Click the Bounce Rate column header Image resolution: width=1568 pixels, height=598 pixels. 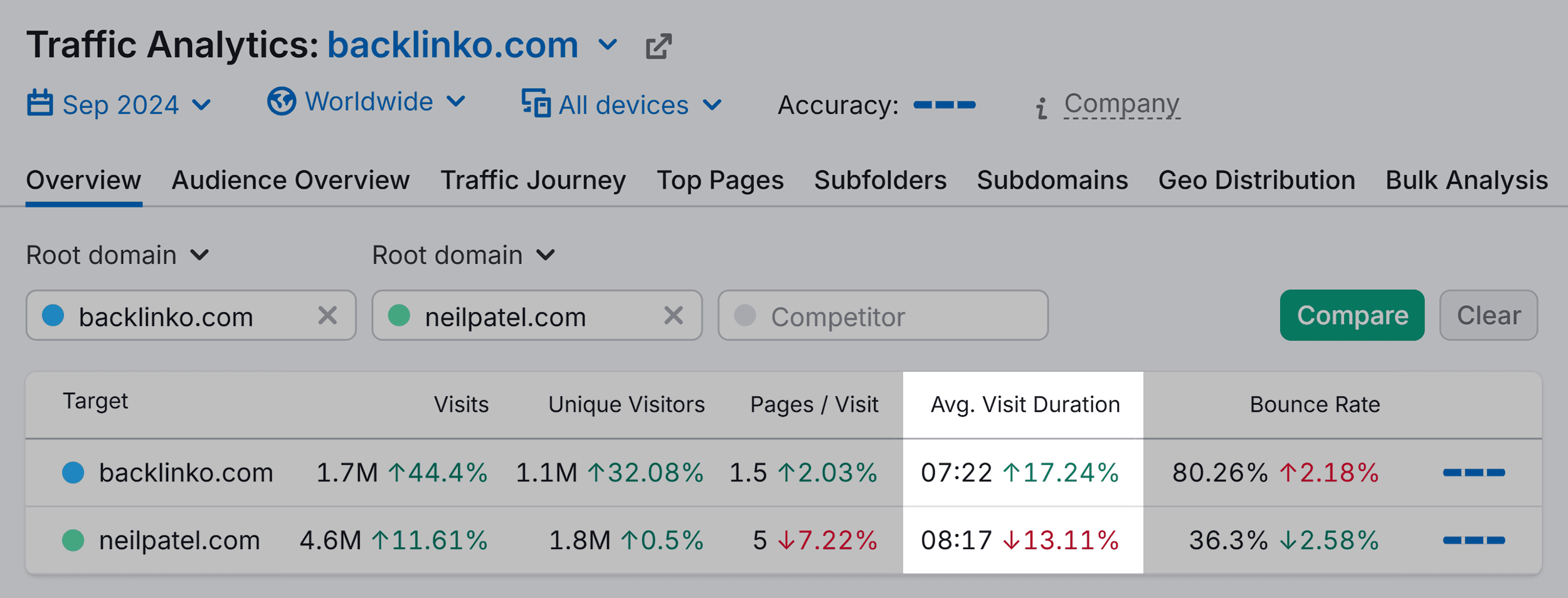coord(1315,405)
